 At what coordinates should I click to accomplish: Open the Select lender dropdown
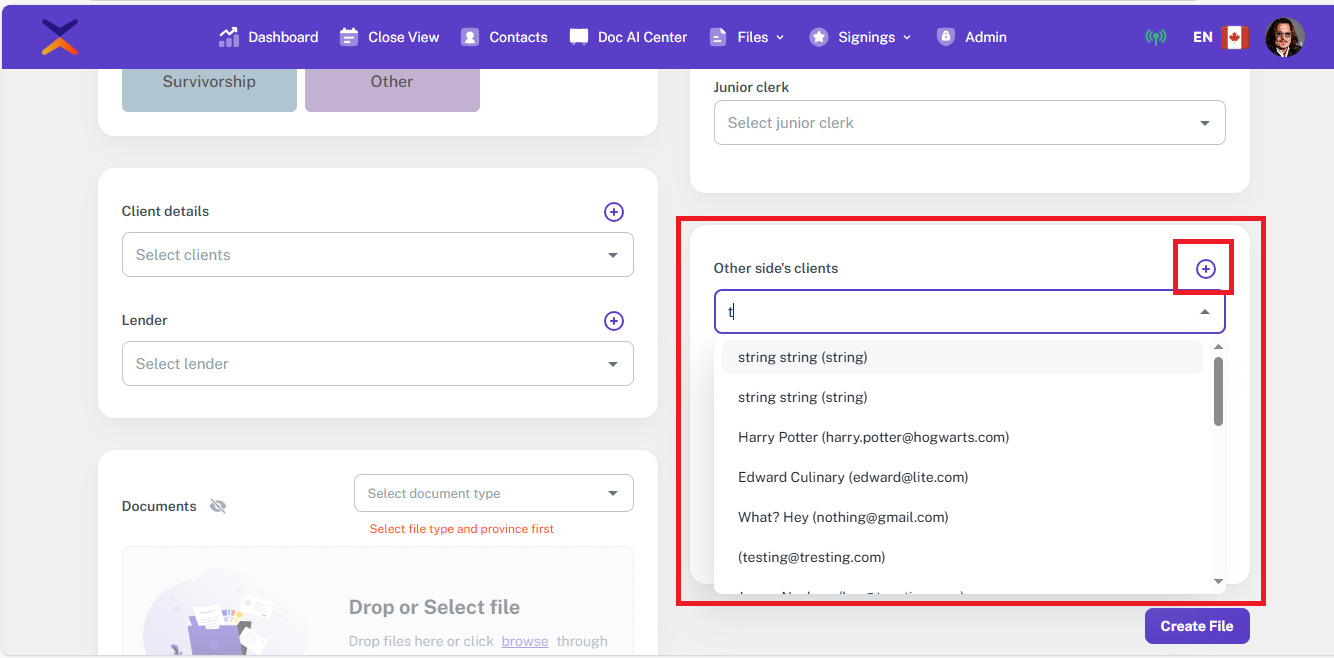pos(377,364)
